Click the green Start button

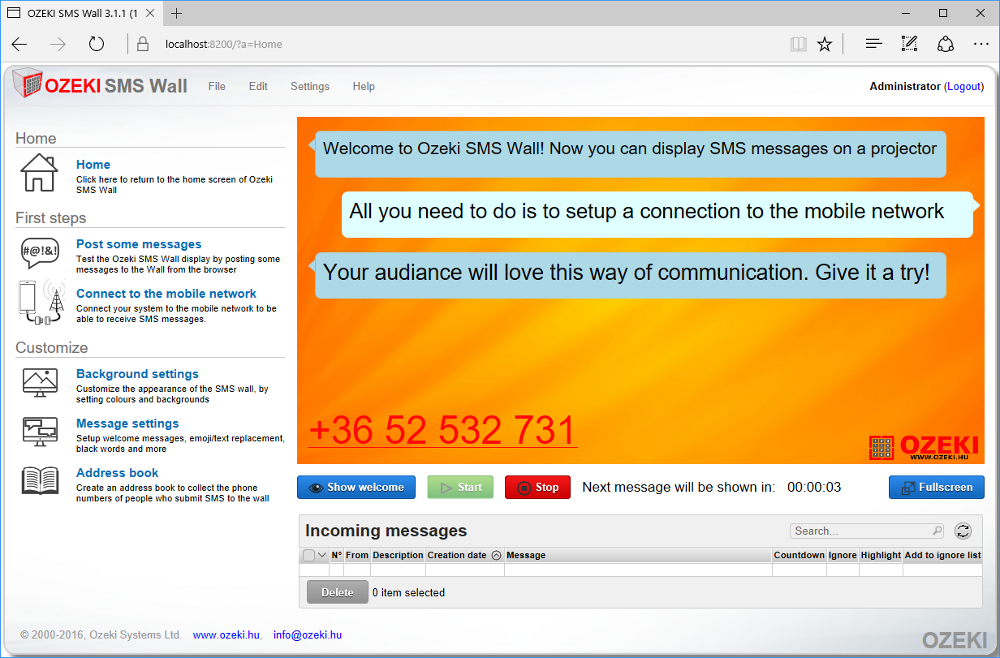click(x=460, y=487)
